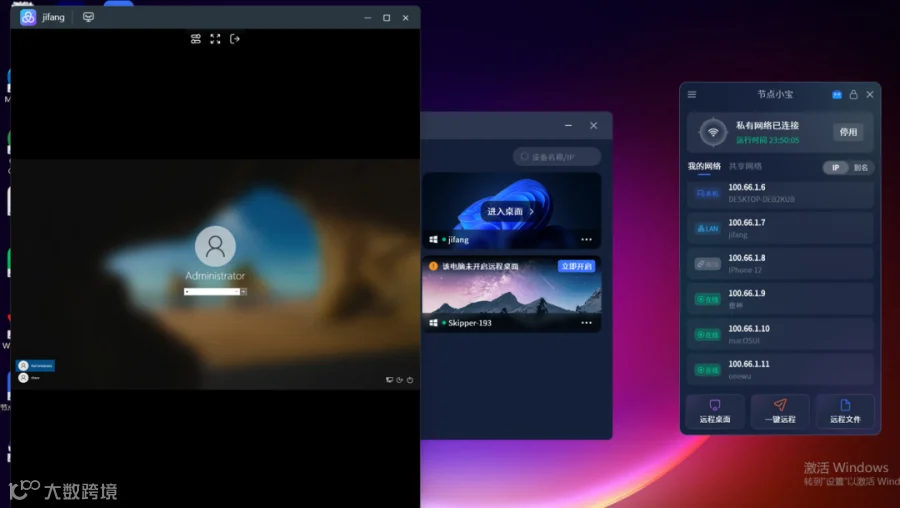Click the Wi-Fi network status icon

(x=713, y=132)
